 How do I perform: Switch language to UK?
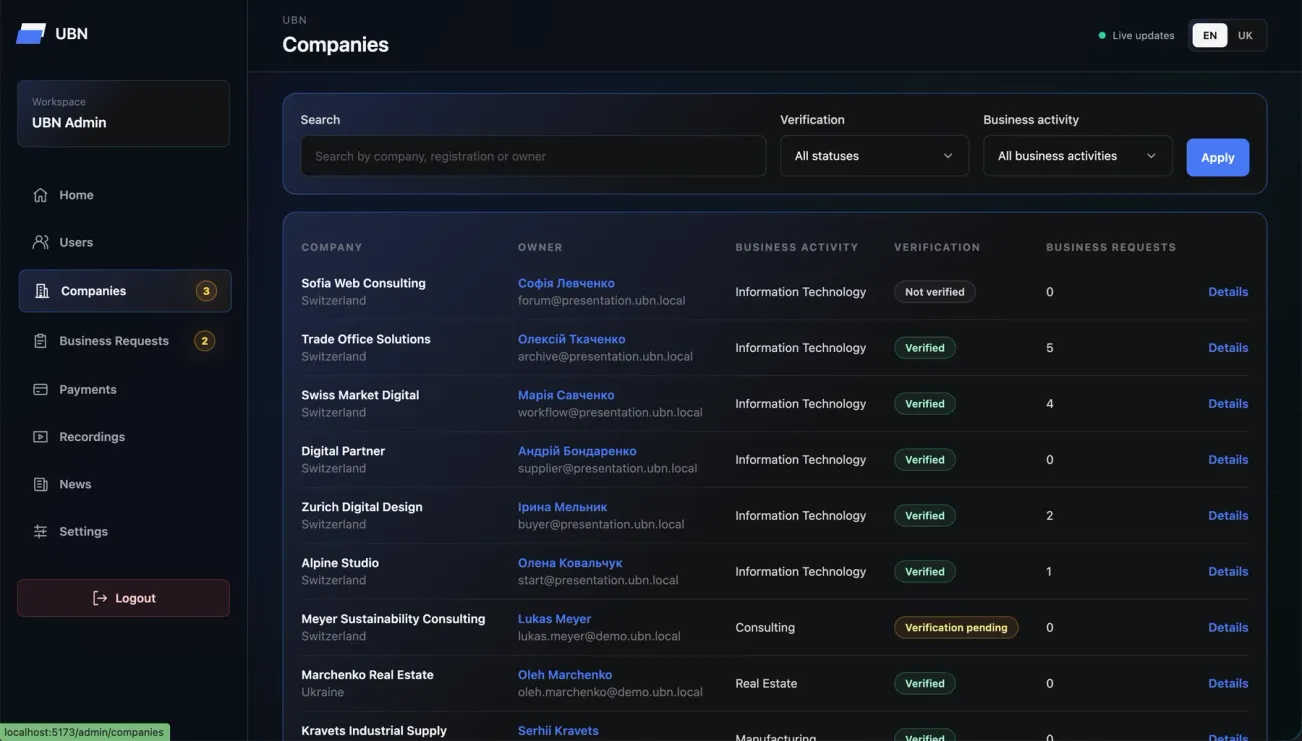[x=1245, y=35]
